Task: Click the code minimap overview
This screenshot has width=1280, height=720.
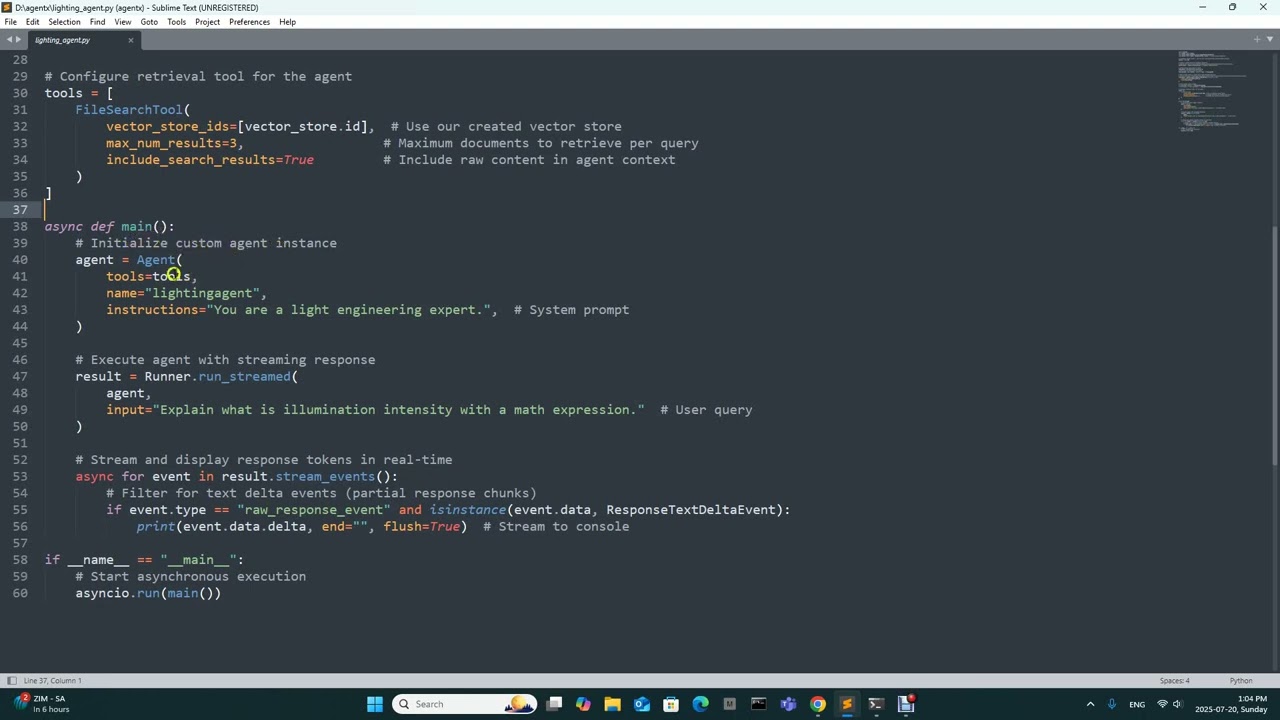Action: [1210, 92]
